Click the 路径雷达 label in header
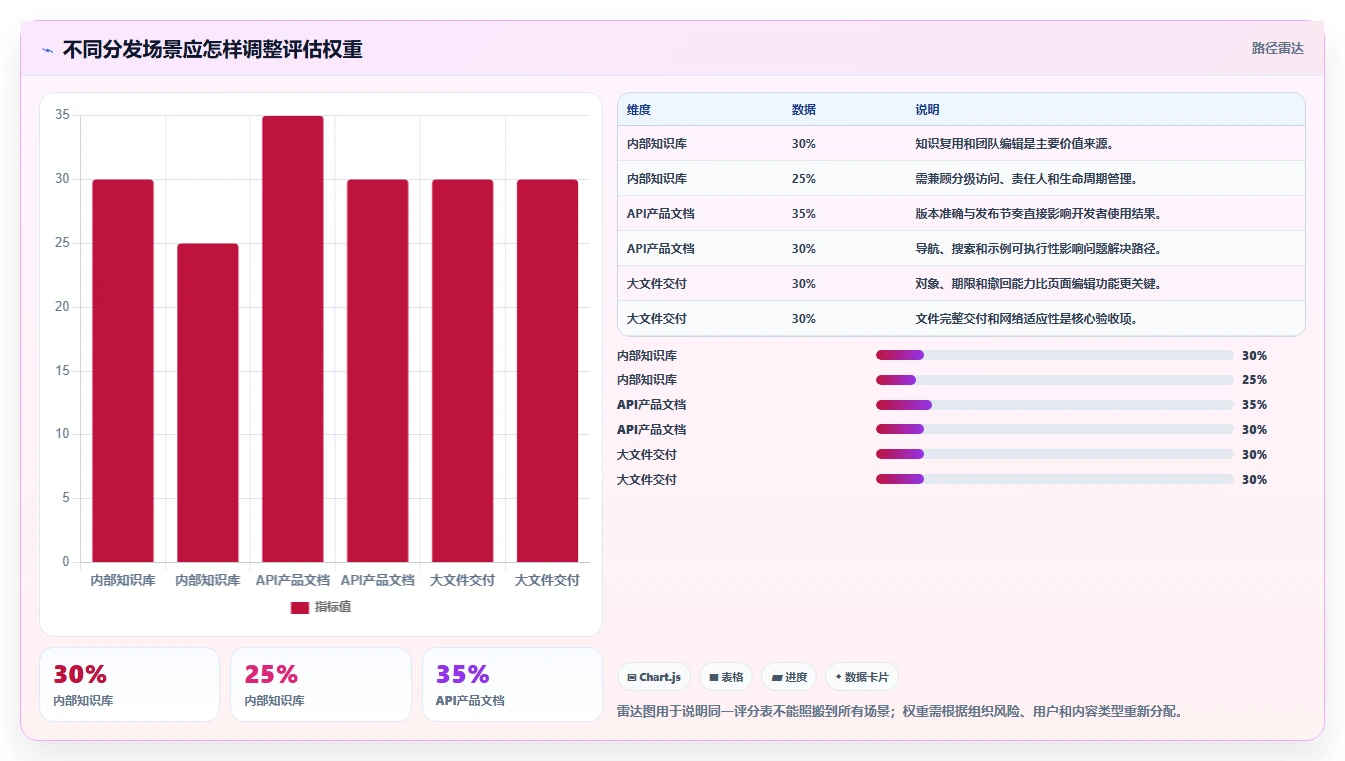The image size is (1345, 761). click(1278, 48)
